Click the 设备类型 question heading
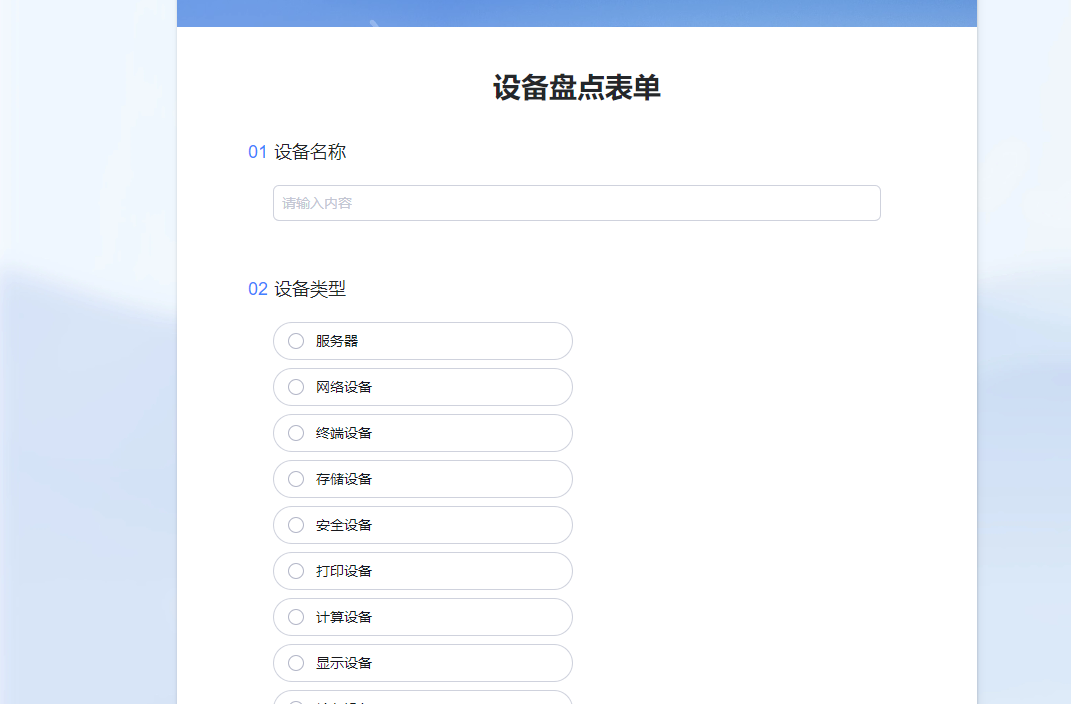 (x=310, y=289)
